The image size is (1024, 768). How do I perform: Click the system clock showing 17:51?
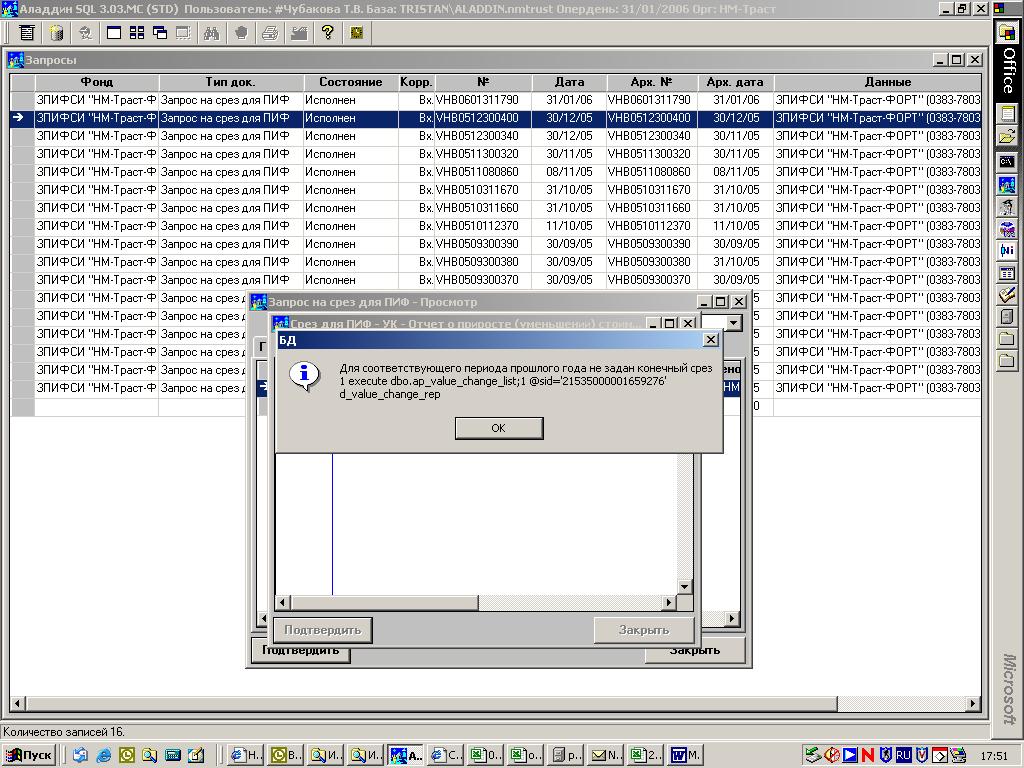coord(994,756)
